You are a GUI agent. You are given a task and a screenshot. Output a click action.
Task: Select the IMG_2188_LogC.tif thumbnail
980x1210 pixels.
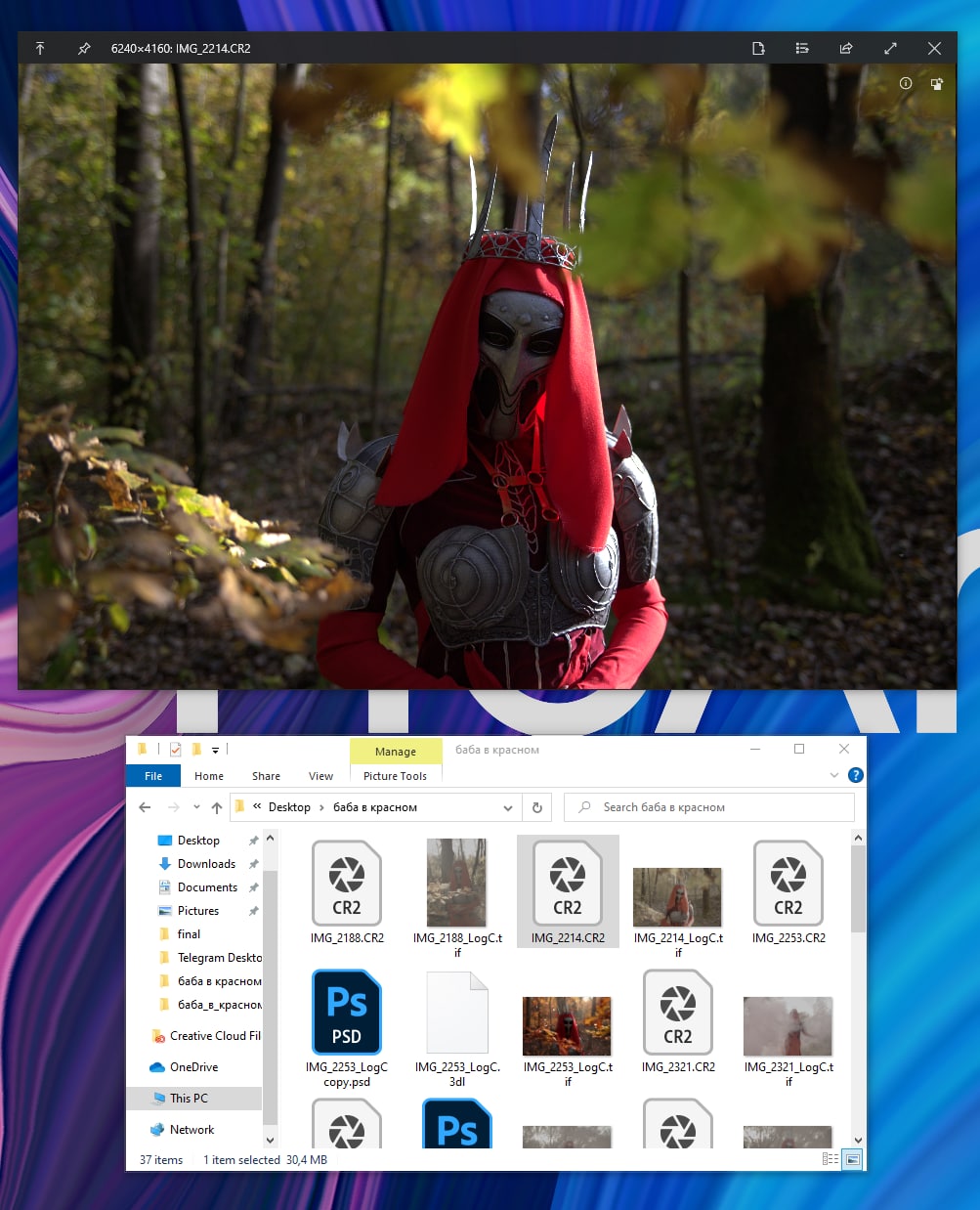[x=456, y=883]
